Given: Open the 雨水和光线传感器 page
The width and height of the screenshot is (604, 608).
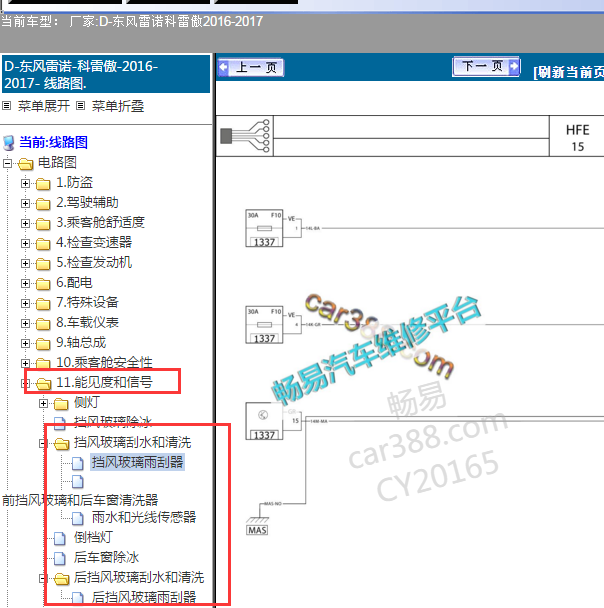Looking at the screenshot, I should click(x=144, y=517).
